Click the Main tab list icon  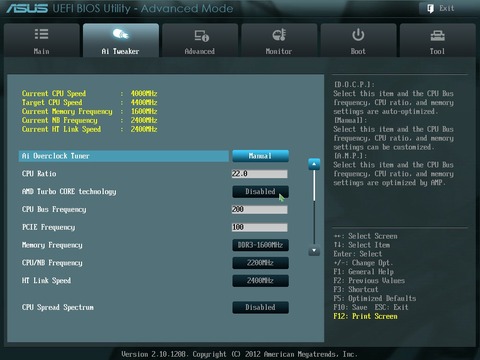[x=41, y=34]
